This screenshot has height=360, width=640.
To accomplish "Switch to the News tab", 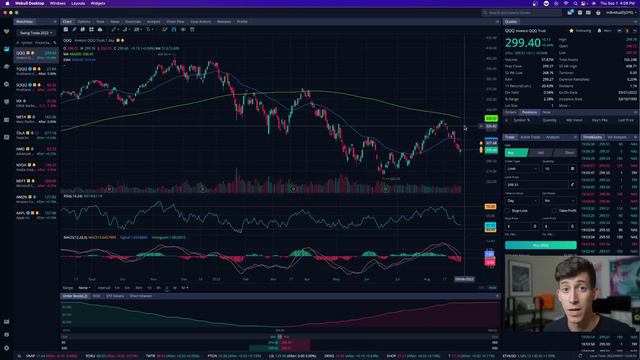I will (x=115, y=22).
